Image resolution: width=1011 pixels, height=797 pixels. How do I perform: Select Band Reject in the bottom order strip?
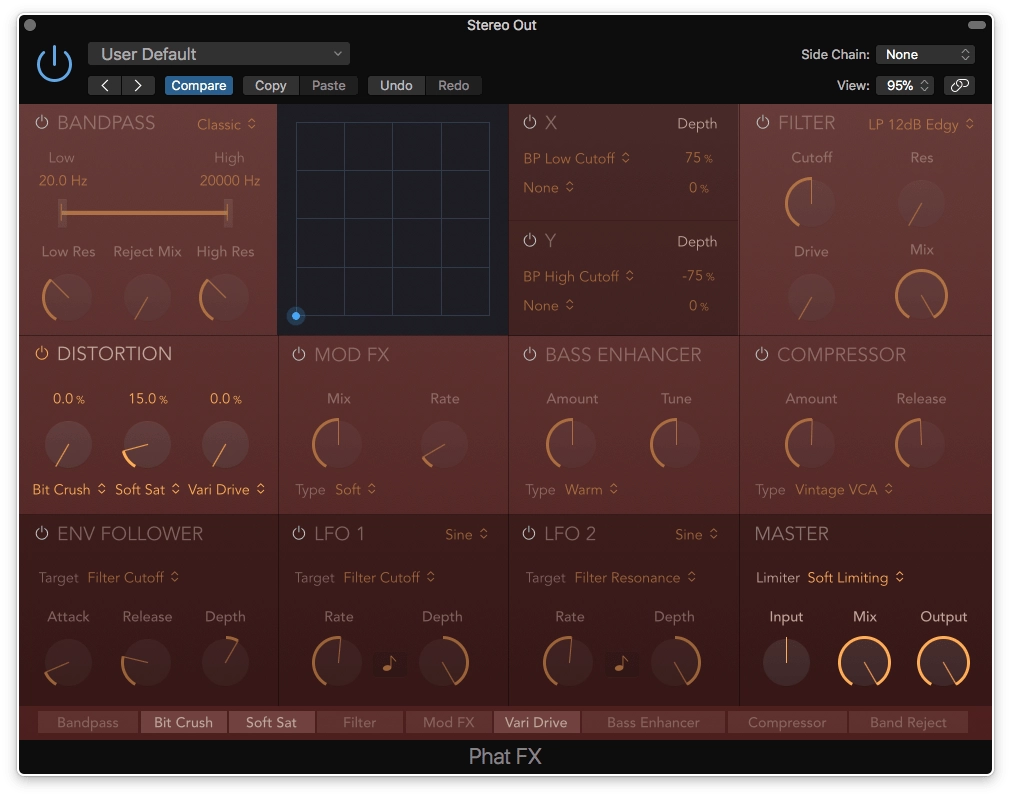tap(908, 722)
